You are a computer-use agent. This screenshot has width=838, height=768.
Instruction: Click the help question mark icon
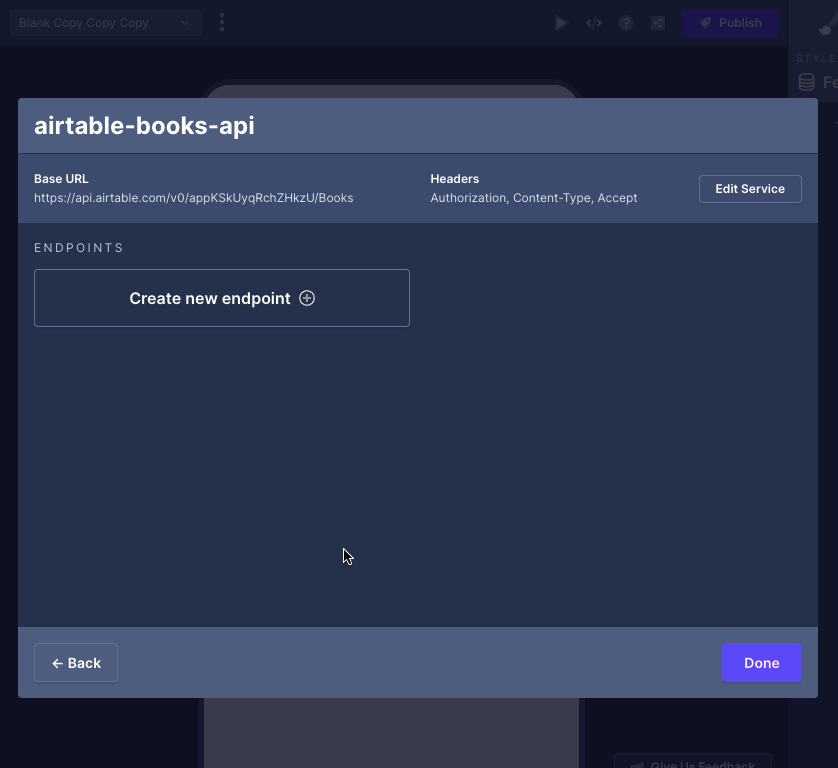click(626, 23)
